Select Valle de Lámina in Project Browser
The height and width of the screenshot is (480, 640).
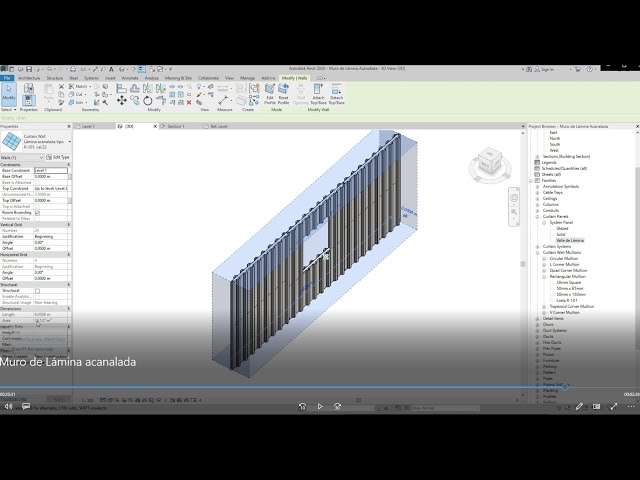tap(570, 240)
